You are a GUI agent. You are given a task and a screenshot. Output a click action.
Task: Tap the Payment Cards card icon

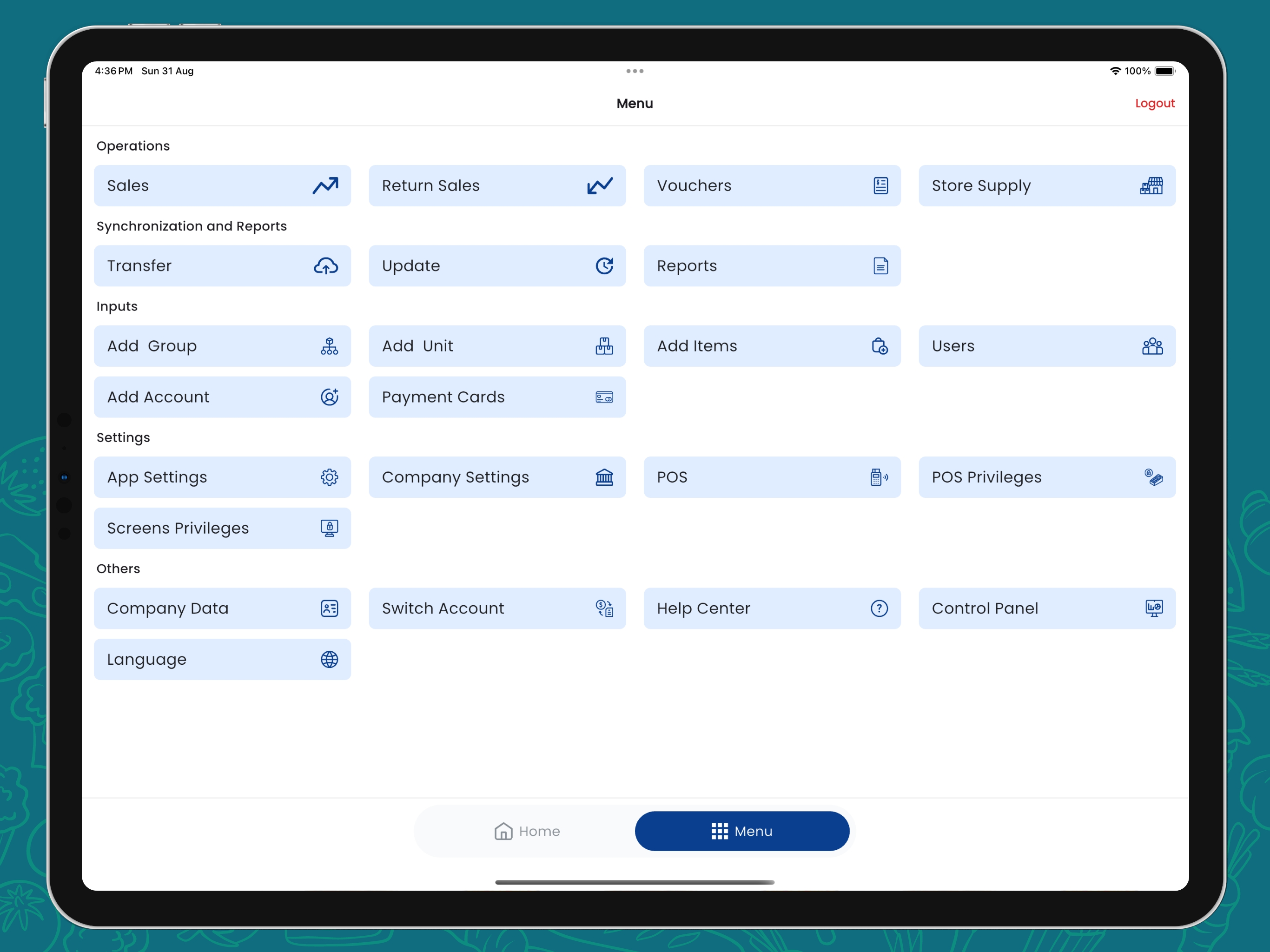[605, 397]
